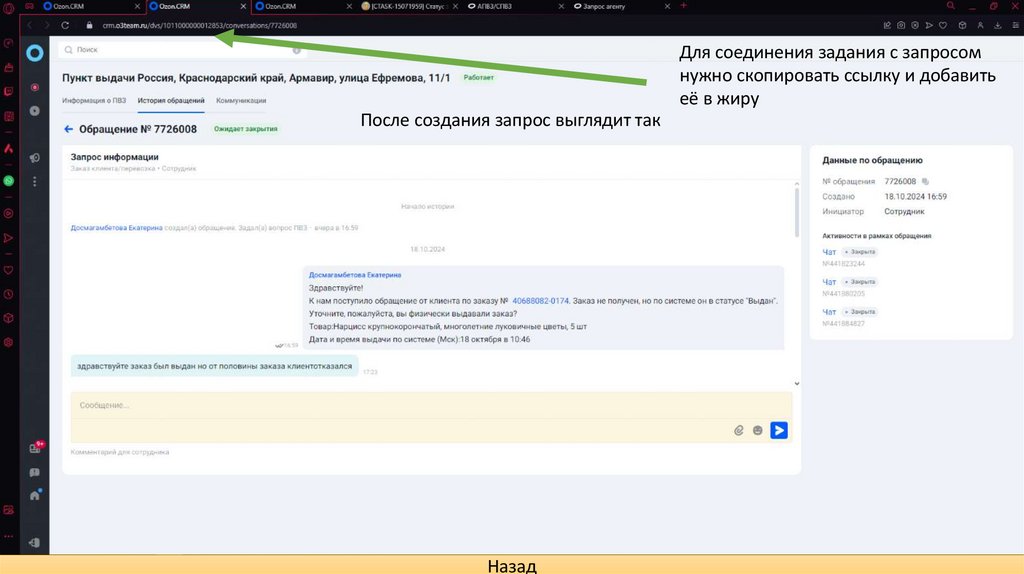Screen dimensions: 1024x574
Task: Open the settings gear in browser sidebar
Action: click(x=8, y=342)
